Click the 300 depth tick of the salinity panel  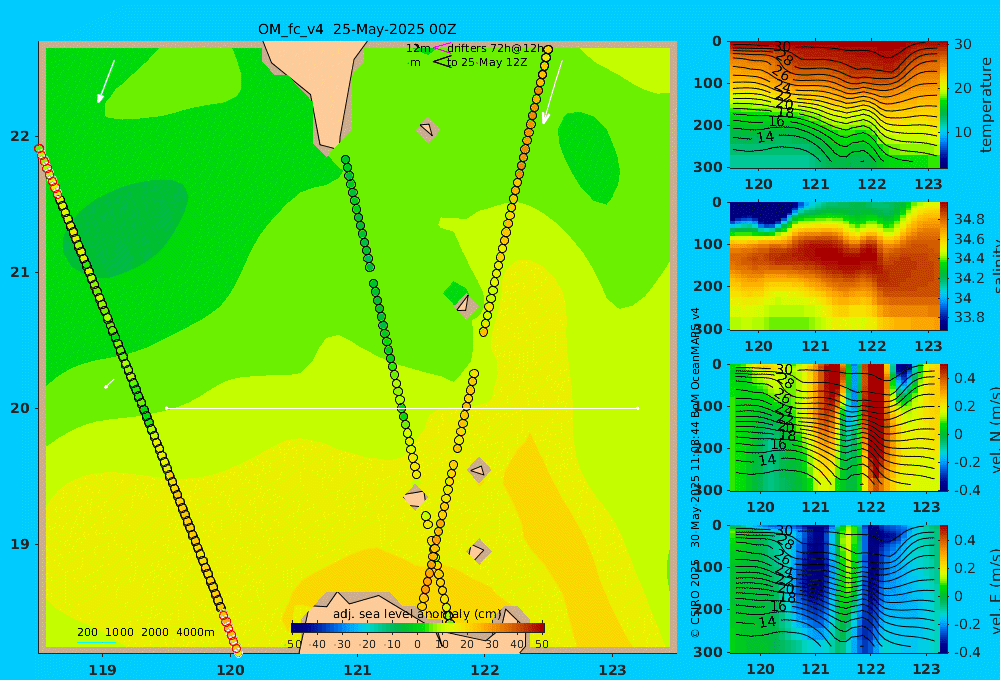click(x=709, y=329)
